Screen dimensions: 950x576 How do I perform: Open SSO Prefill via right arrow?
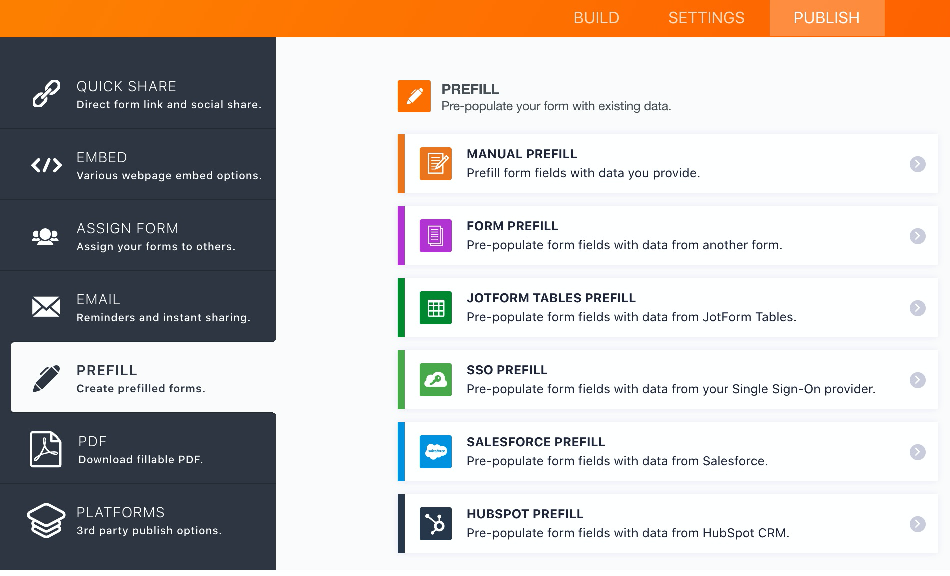point(917,380)
